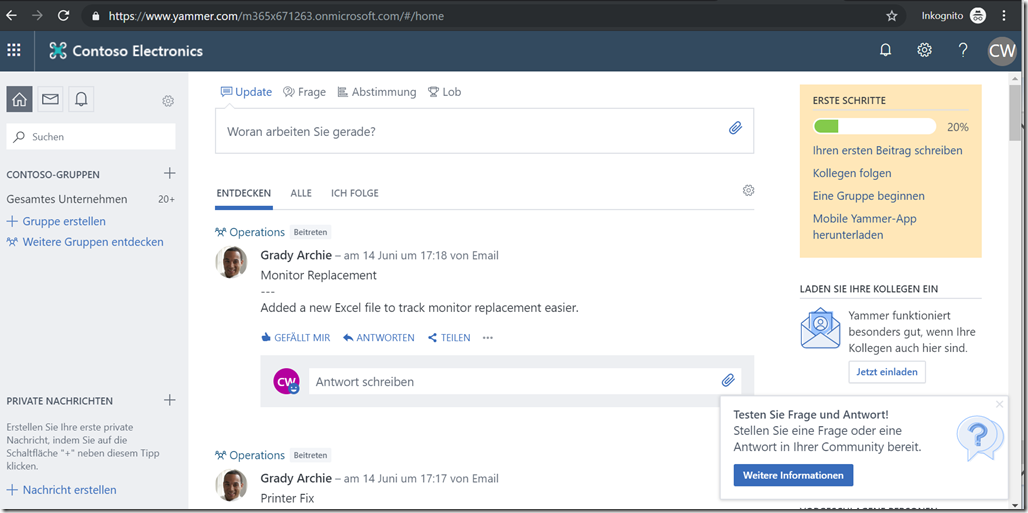Click the Erste Schritte progress bar
The image size is (1028, 513).
(875, 127)
